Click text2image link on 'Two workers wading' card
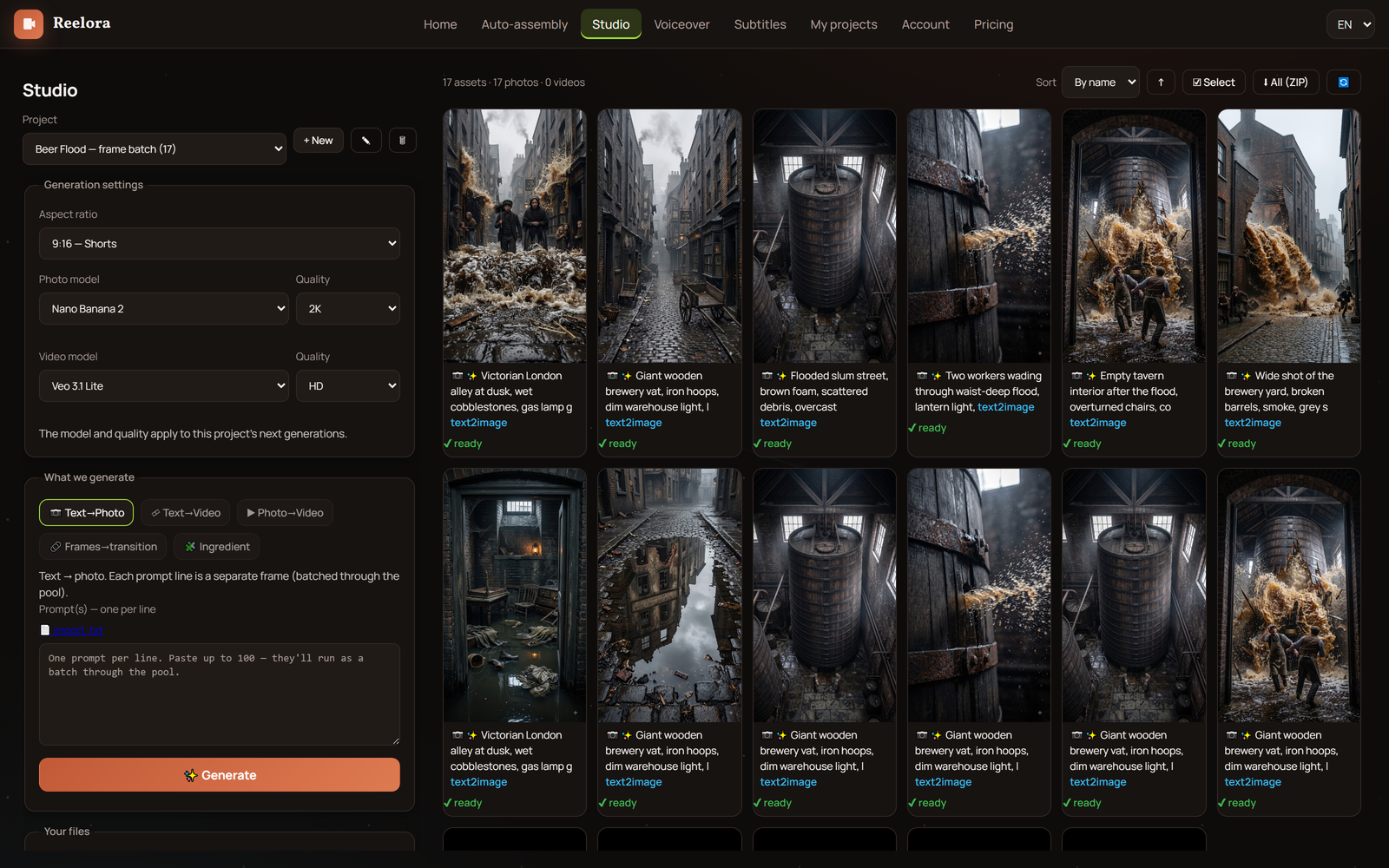Screen dimensions: 1389x868 tap(1006, 407)
